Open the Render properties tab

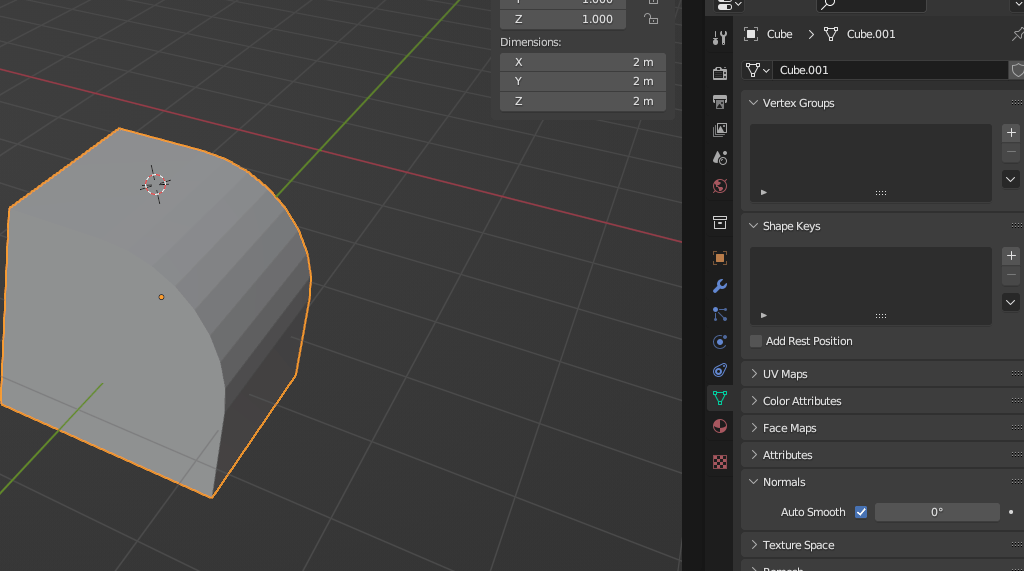pos(720,73)
